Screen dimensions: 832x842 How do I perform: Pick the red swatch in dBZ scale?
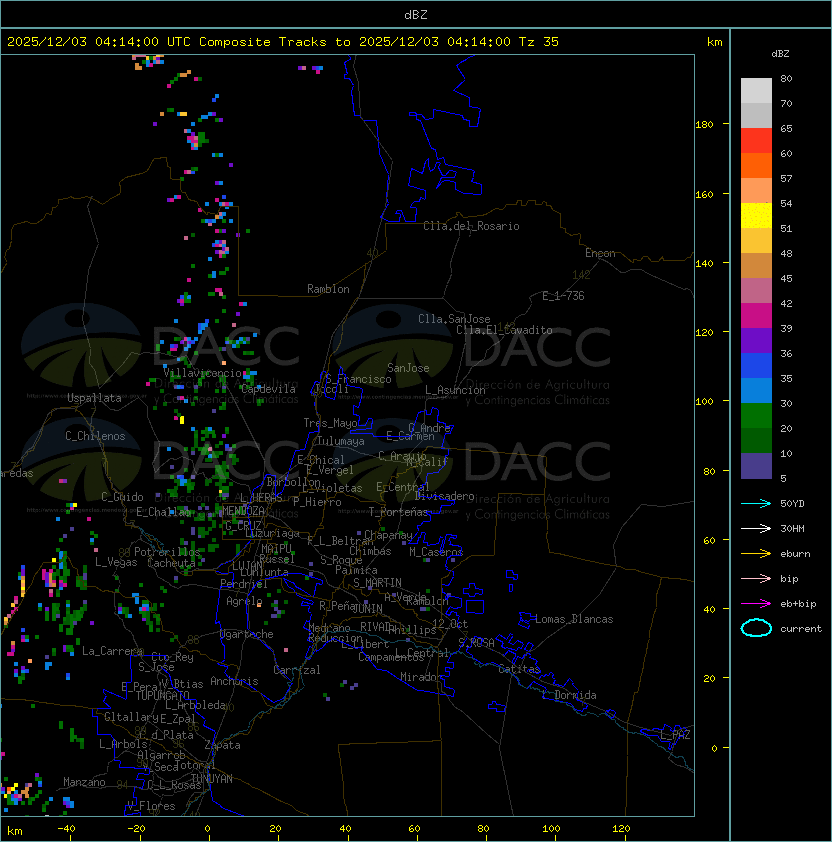pos(756,141)
